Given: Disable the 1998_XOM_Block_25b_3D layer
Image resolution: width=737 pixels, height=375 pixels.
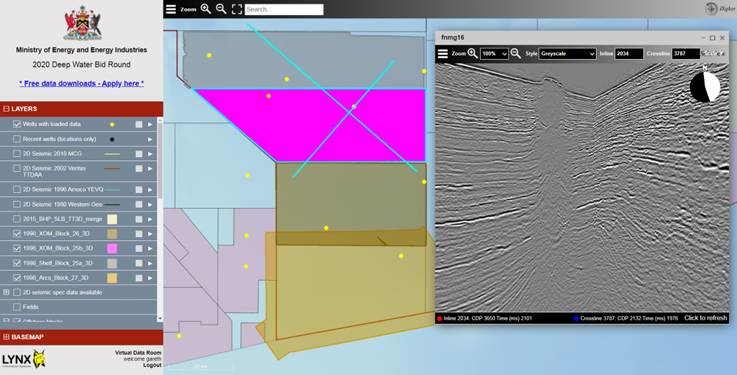Looking at the screenshot, I should coord(17,248).
